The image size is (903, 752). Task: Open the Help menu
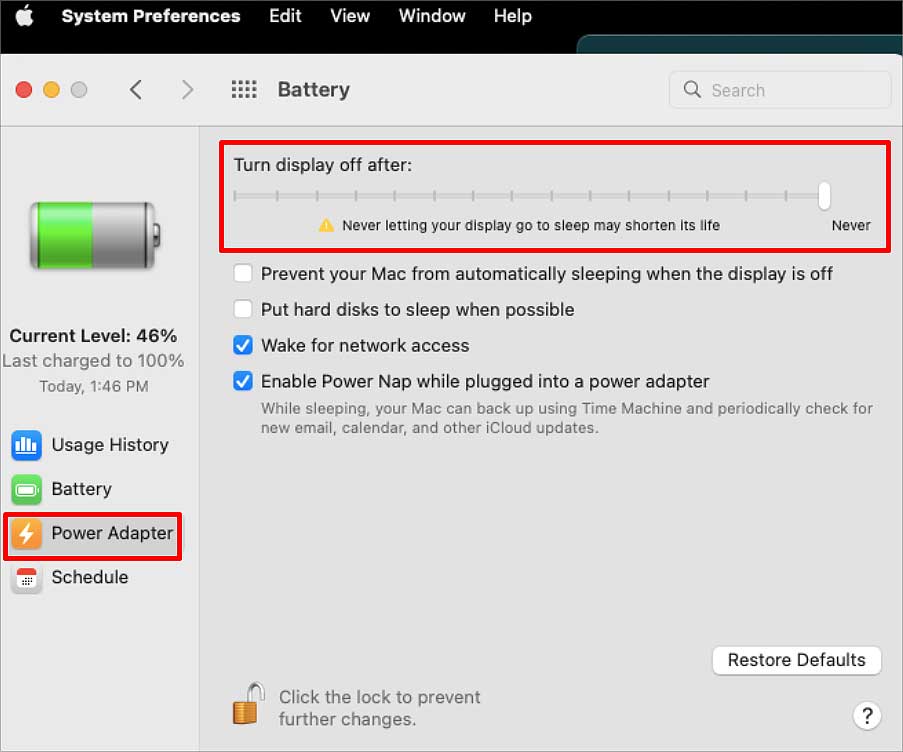pyautogui.click(x=513, y=16)
